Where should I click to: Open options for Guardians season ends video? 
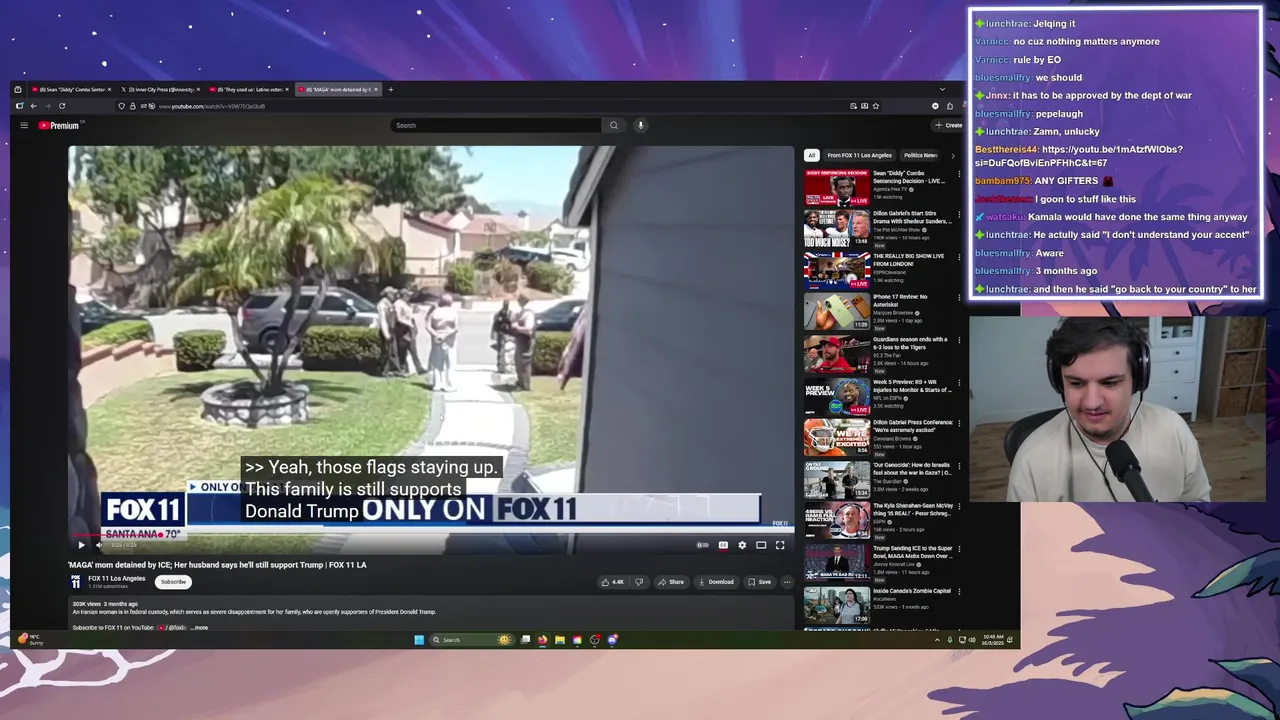coord(959,340)
